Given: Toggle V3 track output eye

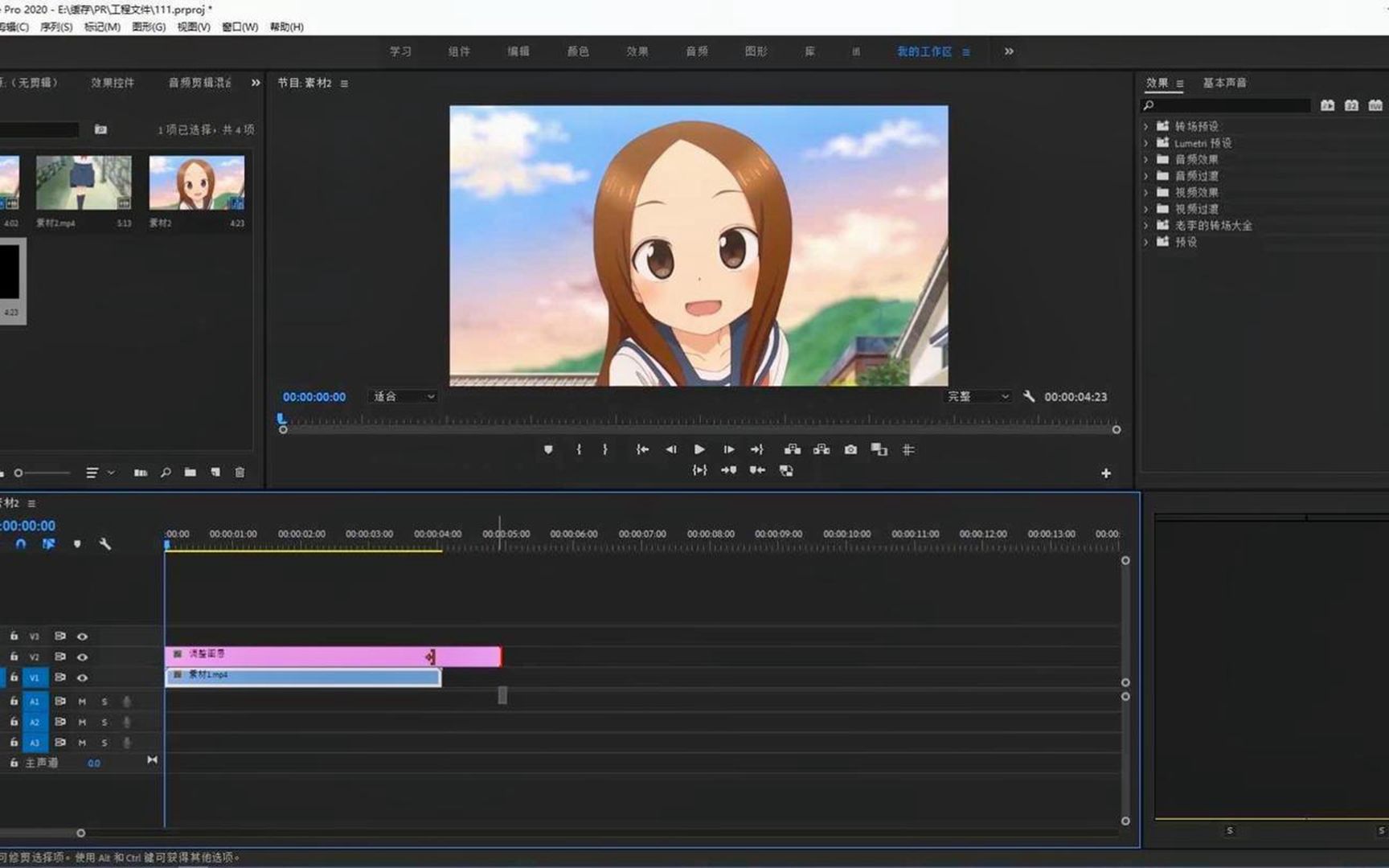Looking at the screenshot, I should (x=82, y=637).
